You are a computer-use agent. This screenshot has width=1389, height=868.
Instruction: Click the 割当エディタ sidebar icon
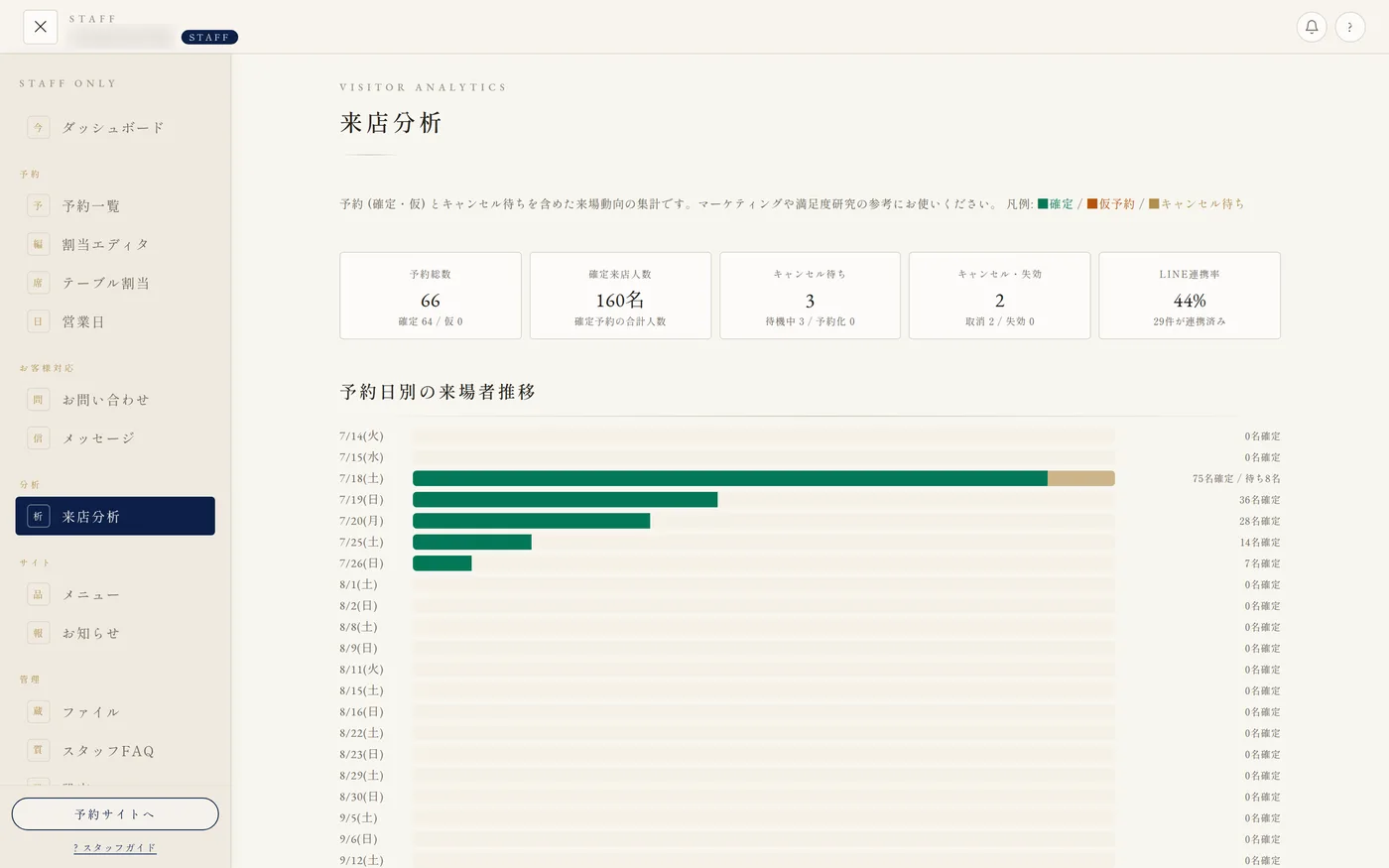point(38,244)
